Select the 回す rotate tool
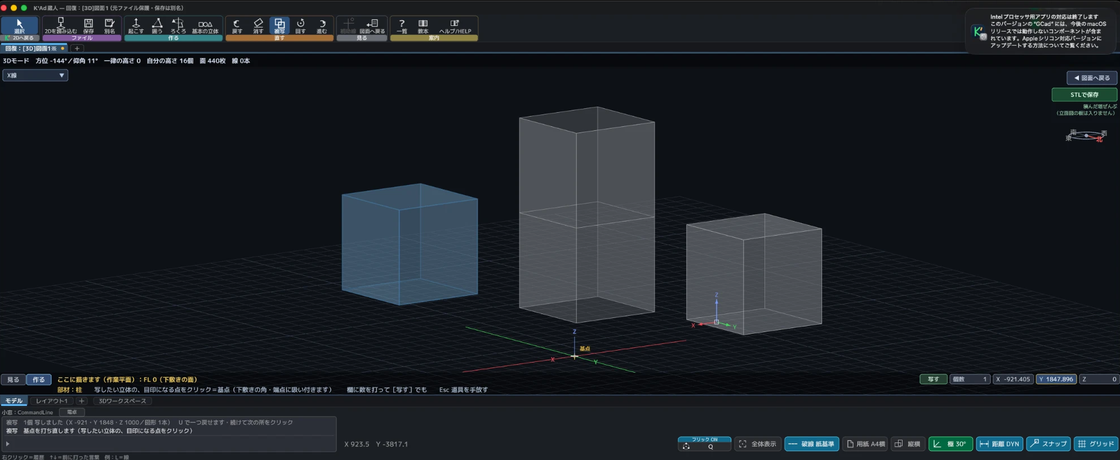 (x=301, y=26)
